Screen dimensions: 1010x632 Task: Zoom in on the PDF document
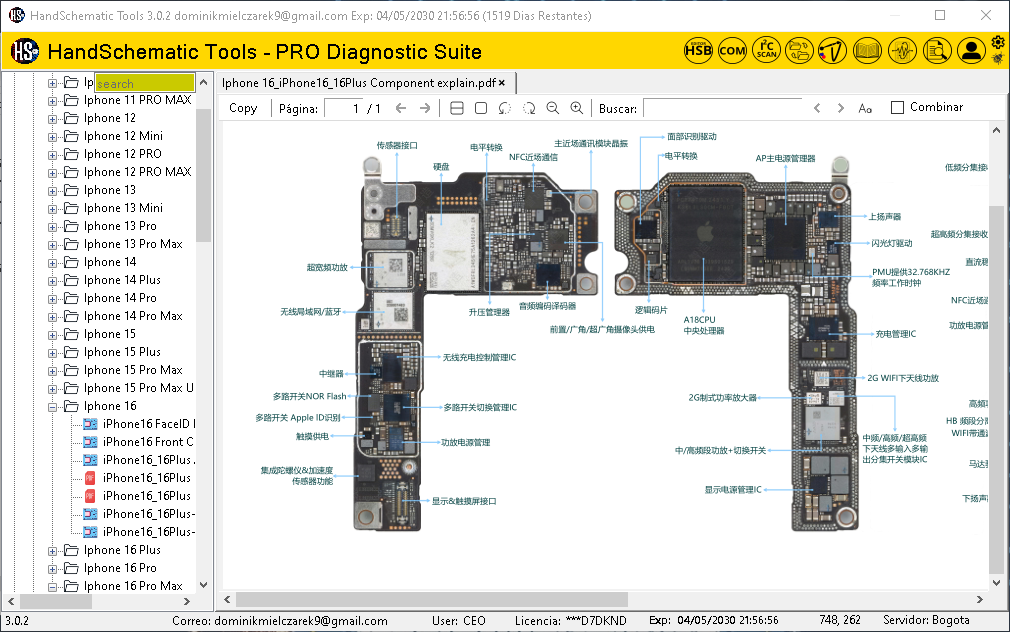tap(576, 108)
